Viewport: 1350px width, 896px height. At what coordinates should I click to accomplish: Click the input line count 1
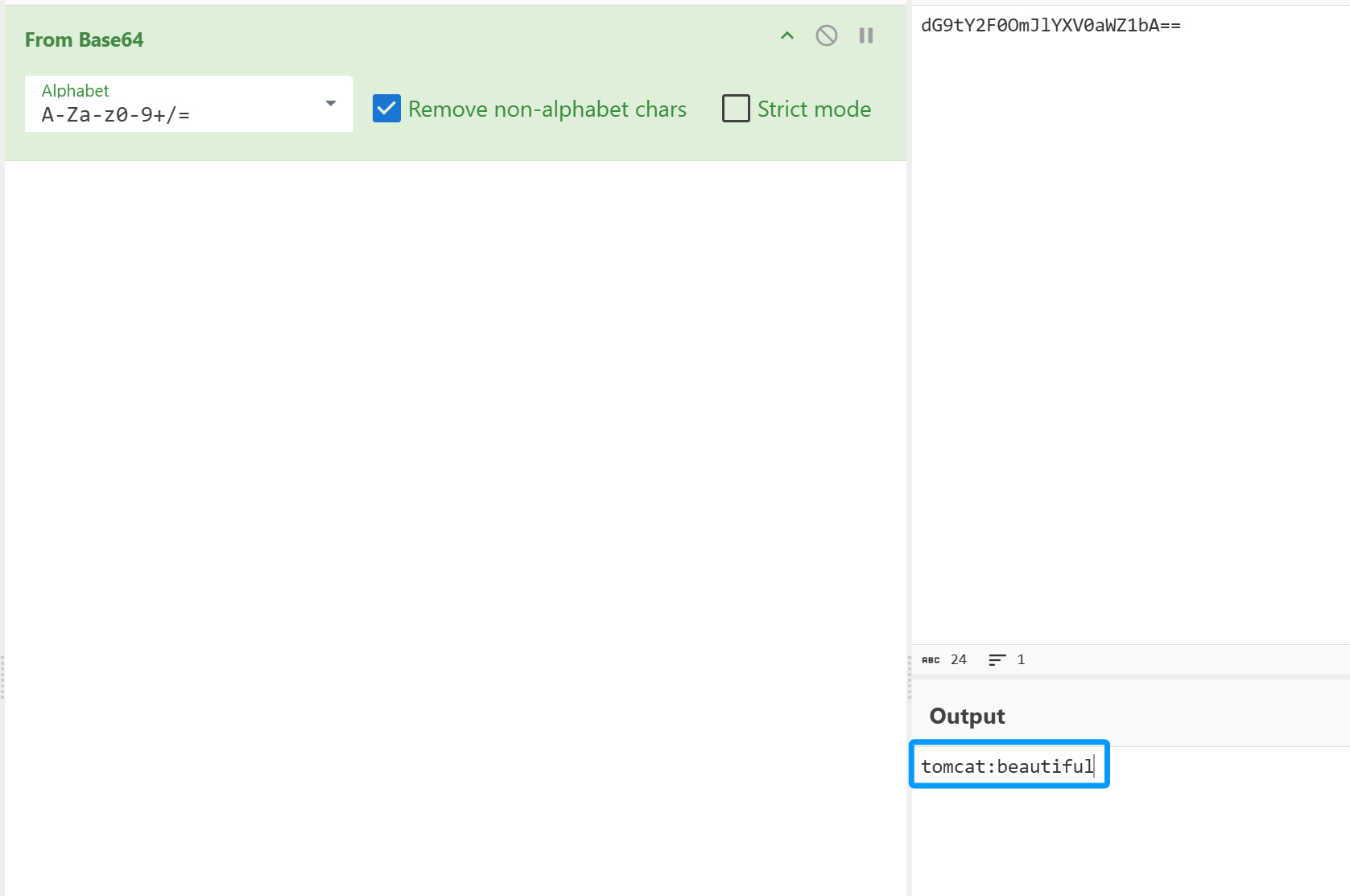pyautogui.click(x=1021, y=659)
